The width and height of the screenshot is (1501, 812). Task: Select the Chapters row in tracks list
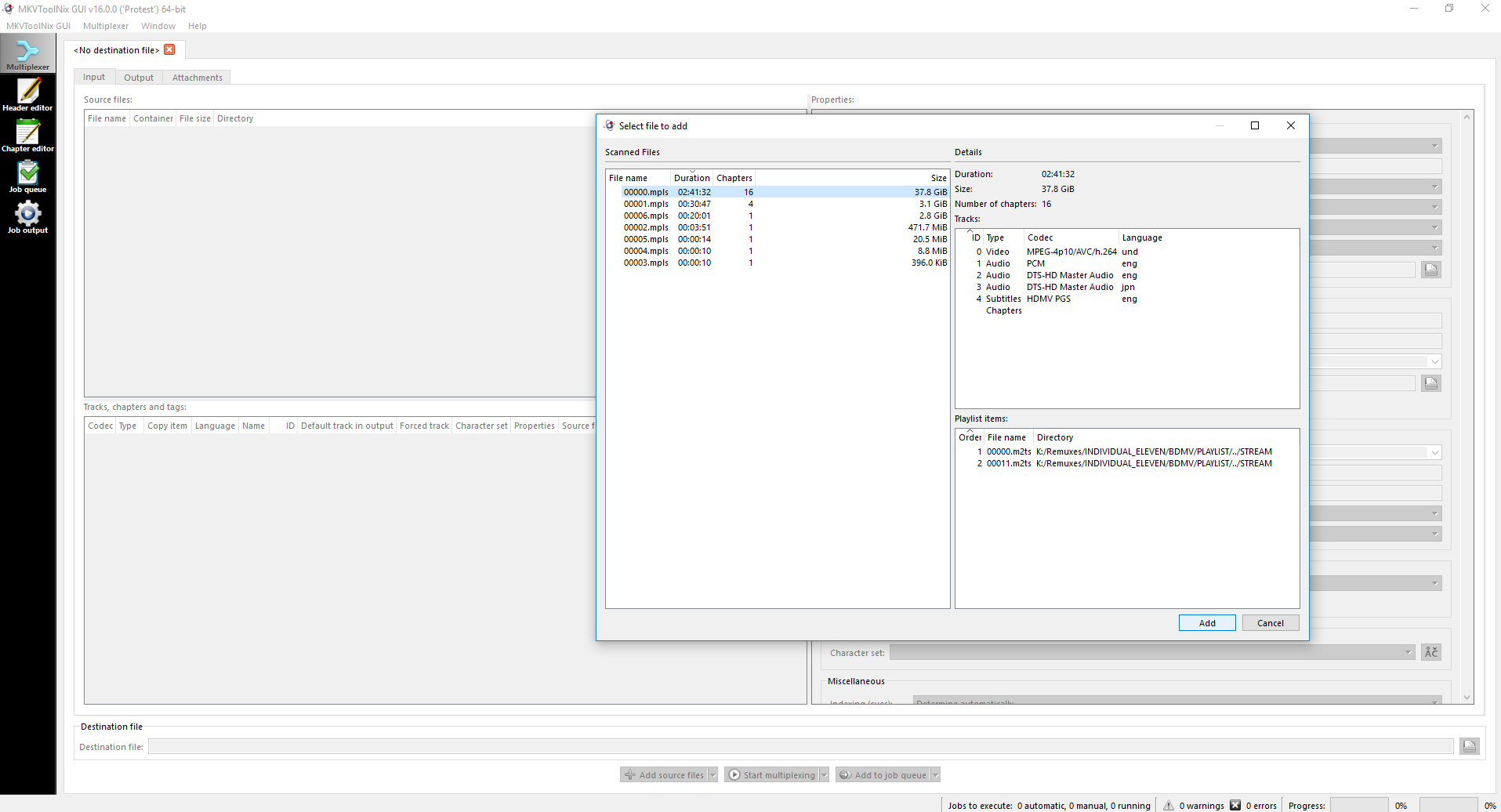click(1127, 310)
